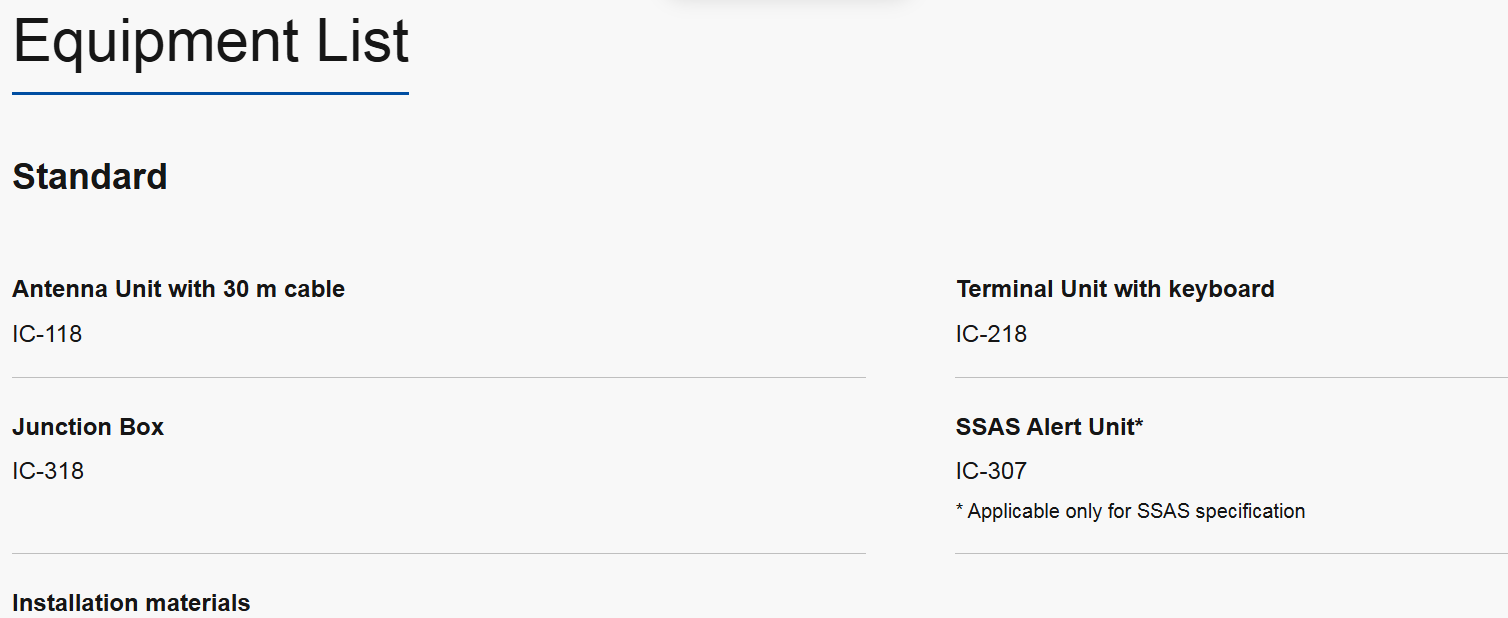Viewport: 1508px width, 618px height.
Task: Click the blue underline below Equipment List
Action: click(x=210, y=94)
